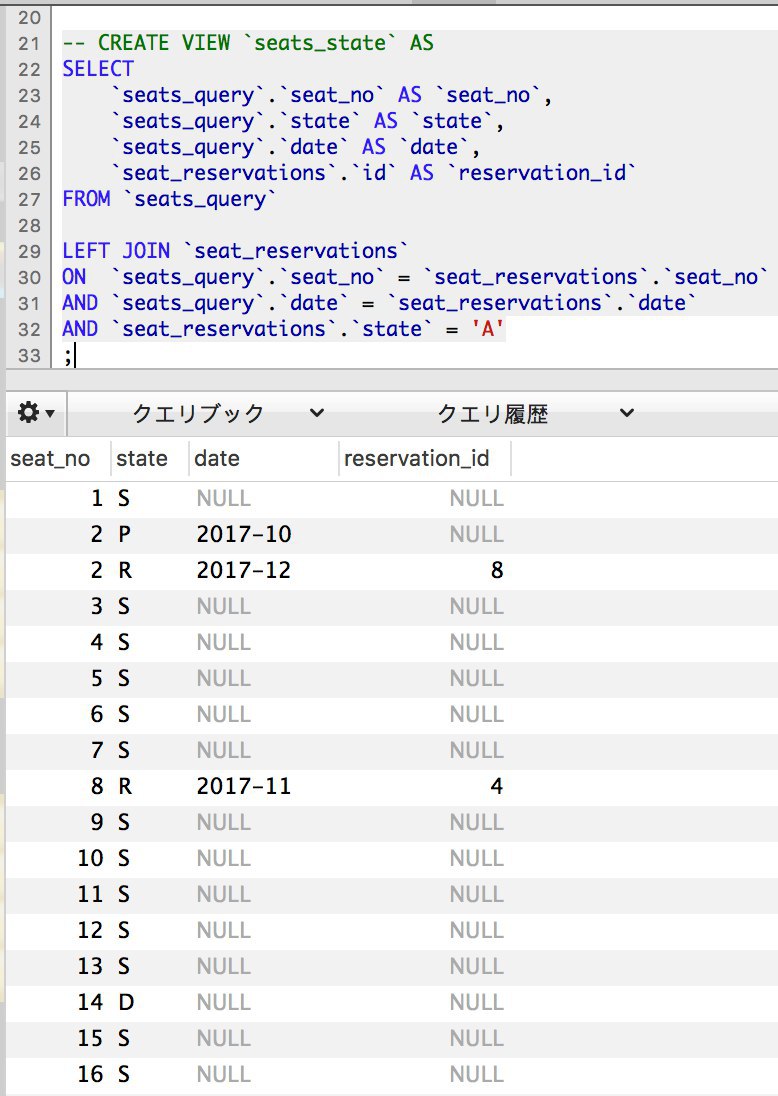778x1096 pixels.
Task: Place cursor on line 33 semicolon
Action: point(68,355)
